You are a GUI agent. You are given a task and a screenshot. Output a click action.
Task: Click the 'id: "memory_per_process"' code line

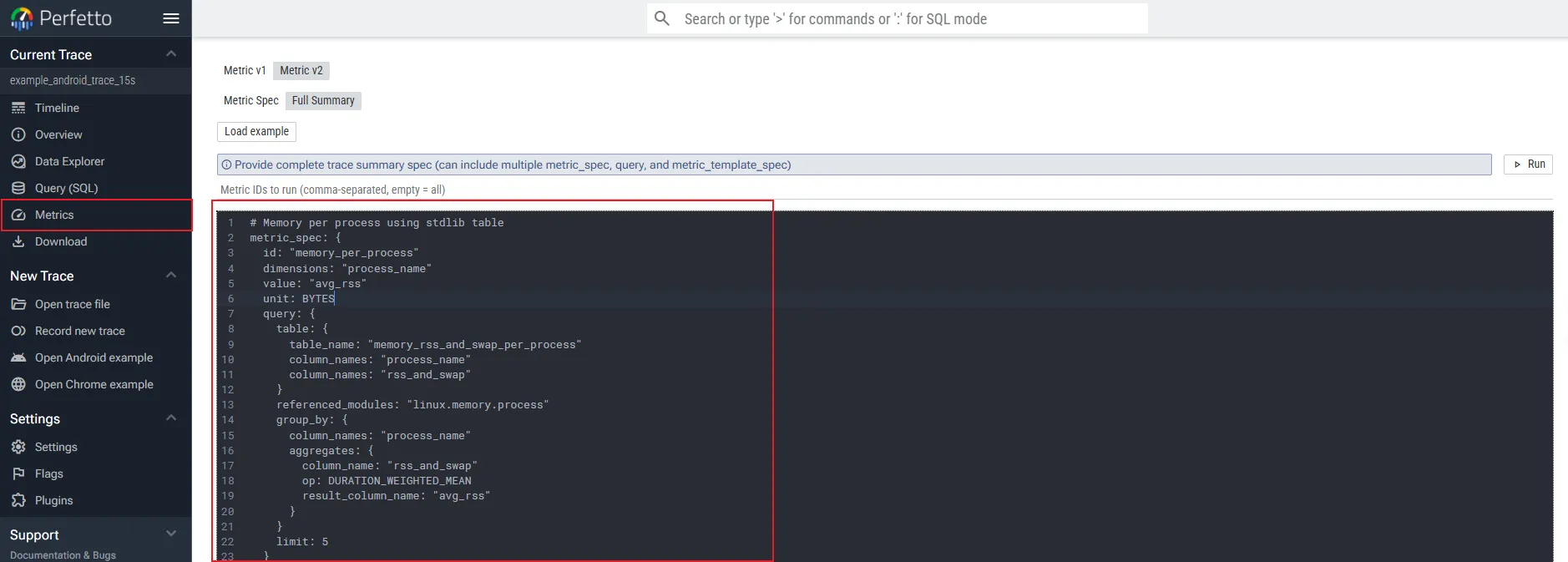pyautogui.click(x=341, y=253)
